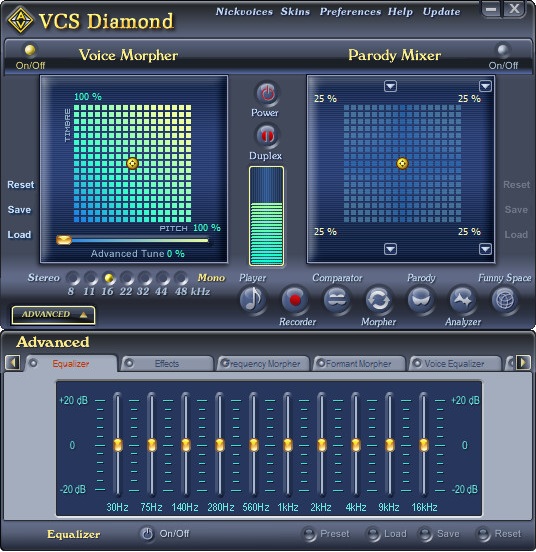Screen dimensions: 536x552
Task: Select 32 kHz sample rate
Action: point(145,278)
